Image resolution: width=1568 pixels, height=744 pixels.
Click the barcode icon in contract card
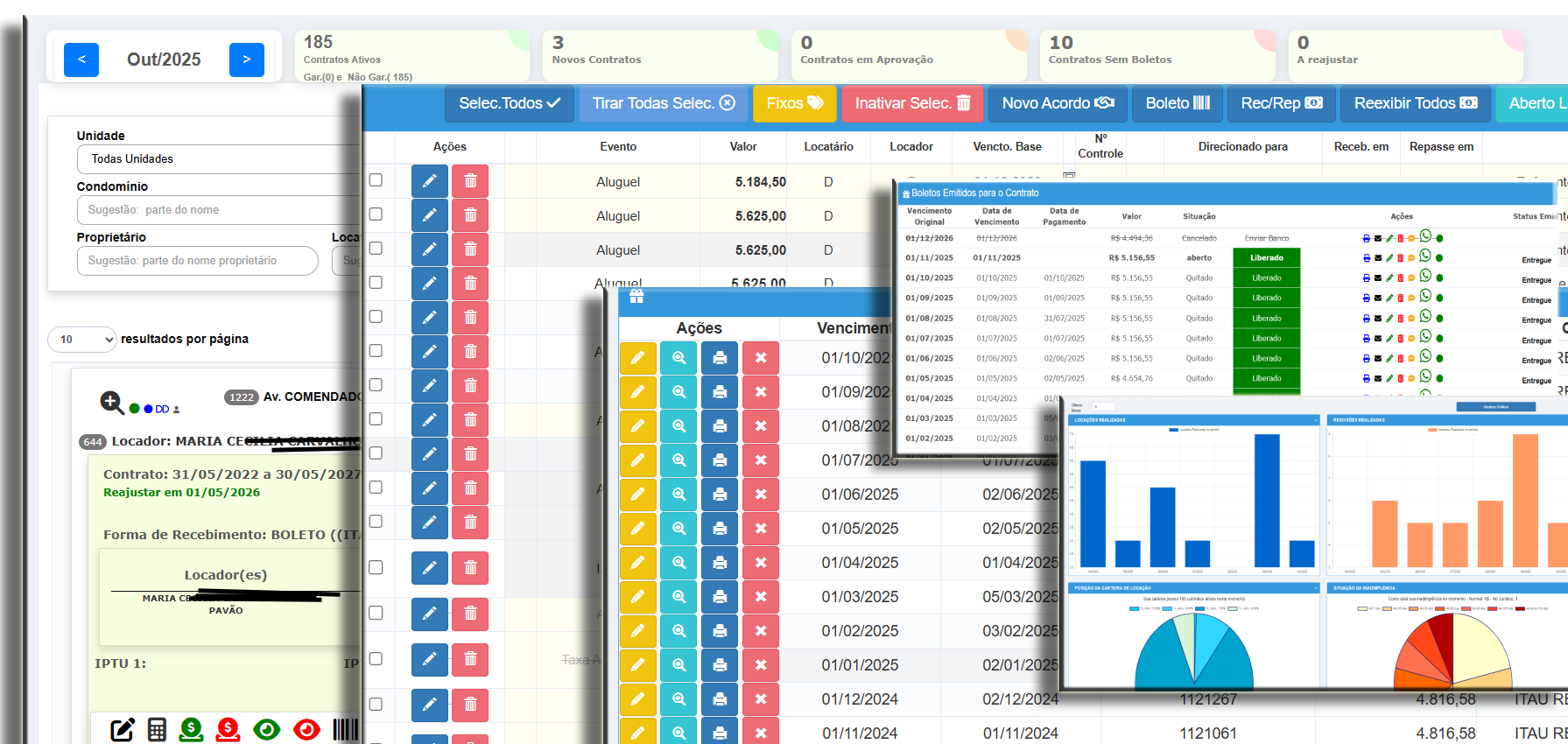(346, 729)
